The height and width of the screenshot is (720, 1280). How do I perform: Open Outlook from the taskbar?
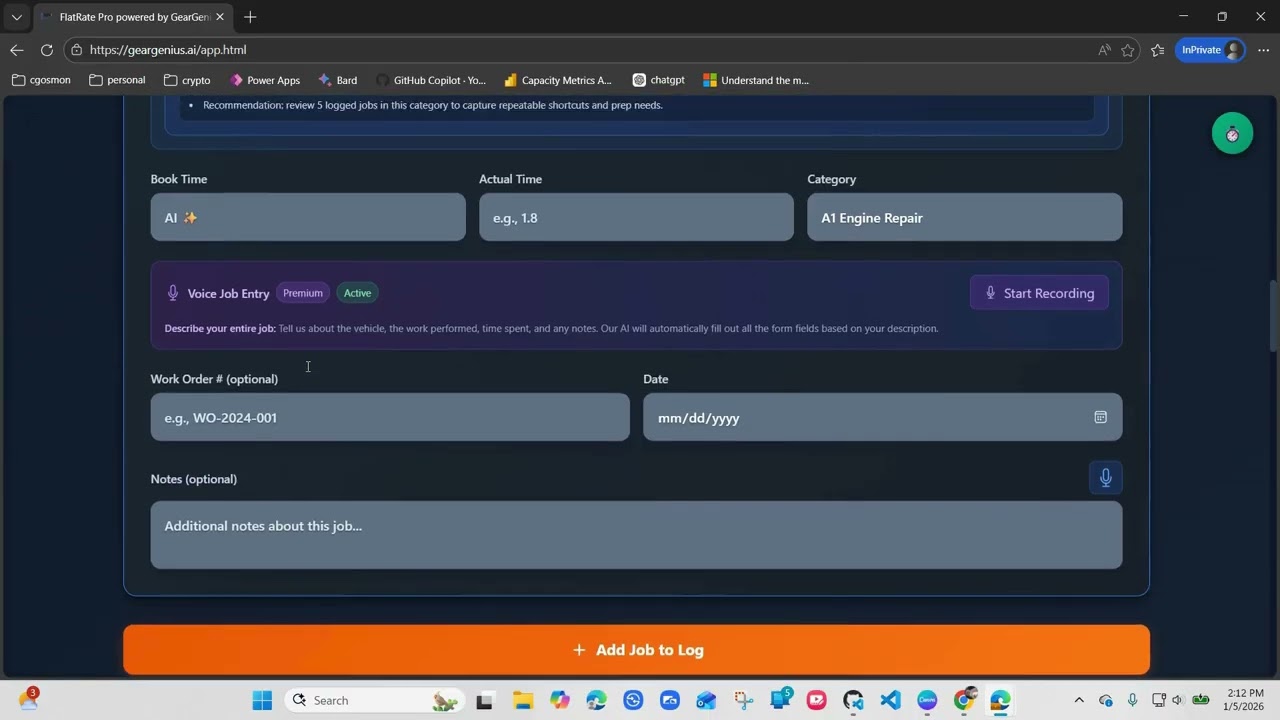coord(706,700)
